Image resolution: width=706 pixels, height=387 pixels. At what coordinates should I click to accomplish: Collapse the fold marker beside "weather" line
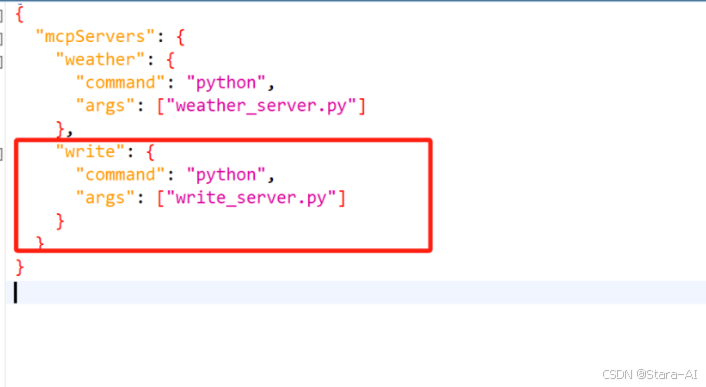pos(1,62)
